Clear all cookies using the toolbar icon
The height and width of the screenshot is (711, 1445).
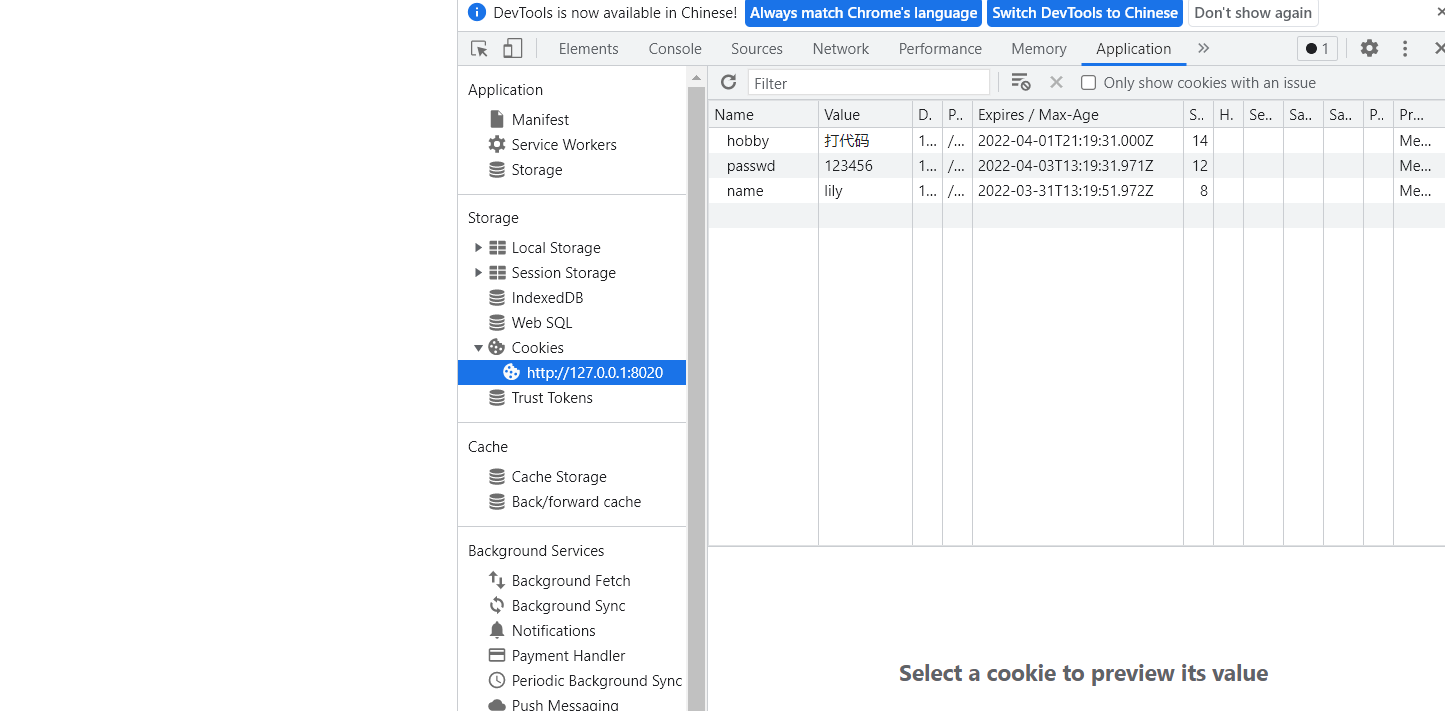click(1020, 83)
